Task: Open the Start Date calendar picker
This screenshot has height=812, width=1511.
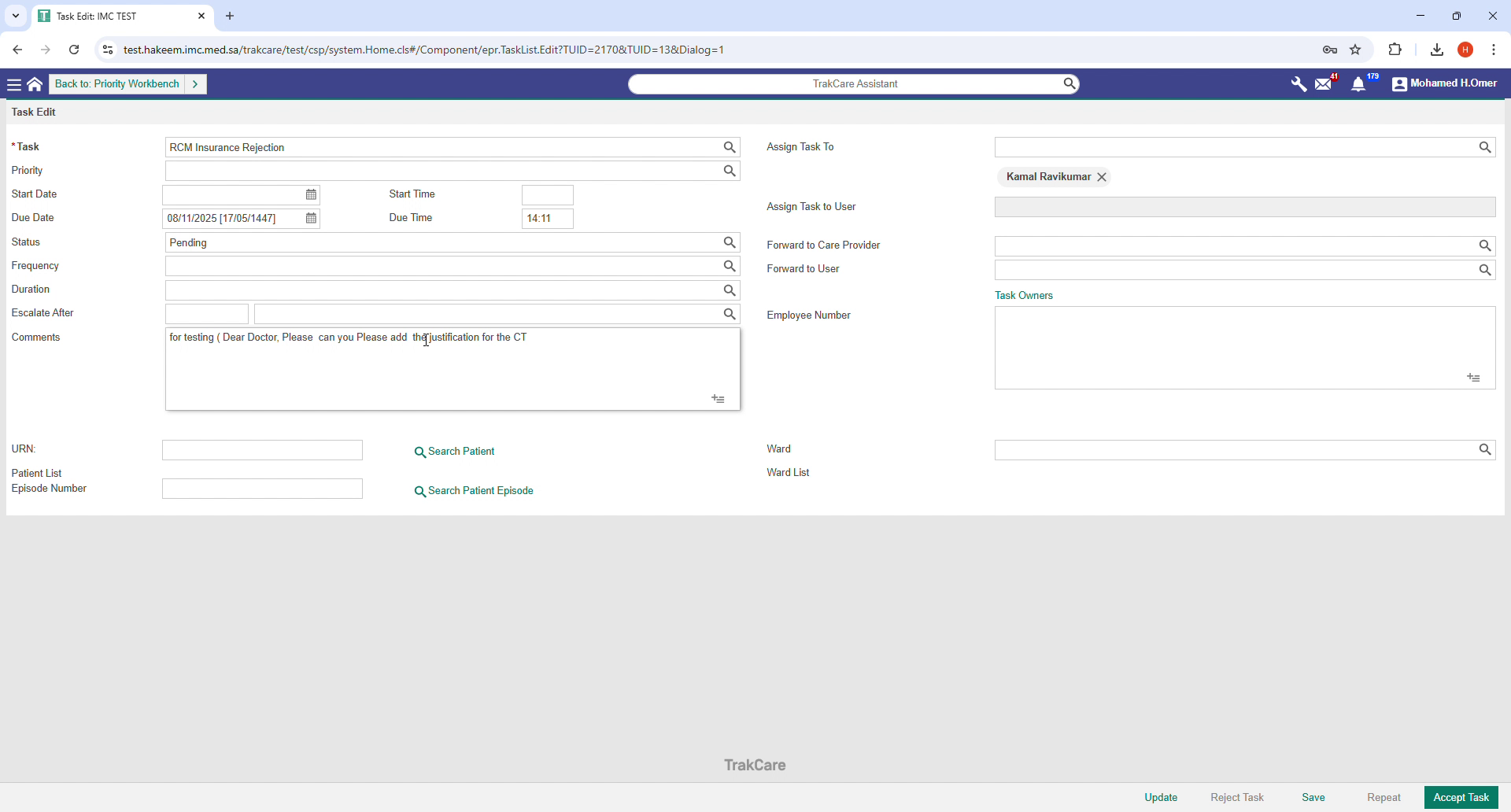Action: 311,194
